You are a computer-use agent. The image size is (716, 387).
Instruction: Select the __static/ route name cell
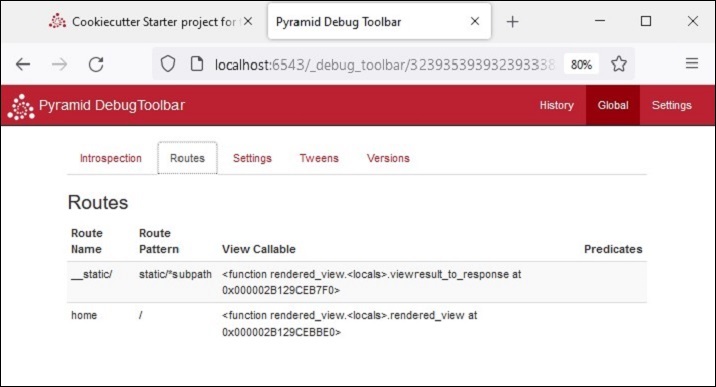(x=92, y=274)
